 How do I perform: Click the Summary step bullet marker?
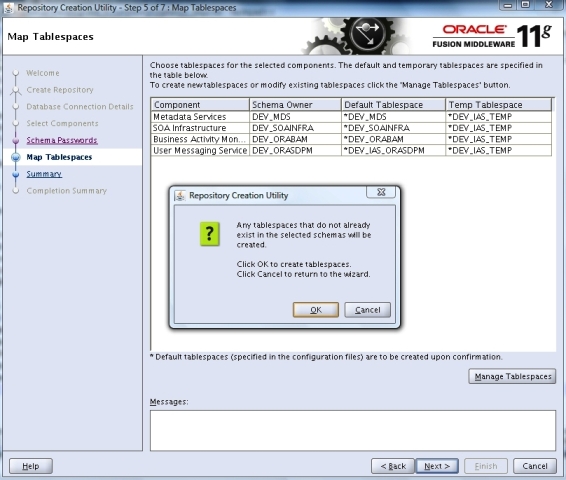point(16,174)
